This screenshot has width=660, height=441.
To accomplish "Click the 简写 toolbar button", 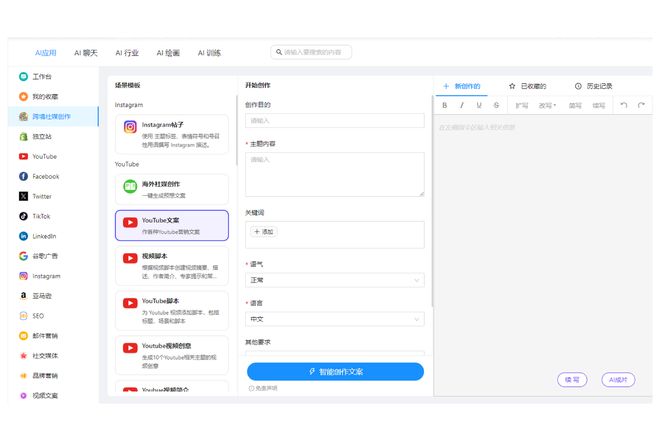I will click(575, 105).
